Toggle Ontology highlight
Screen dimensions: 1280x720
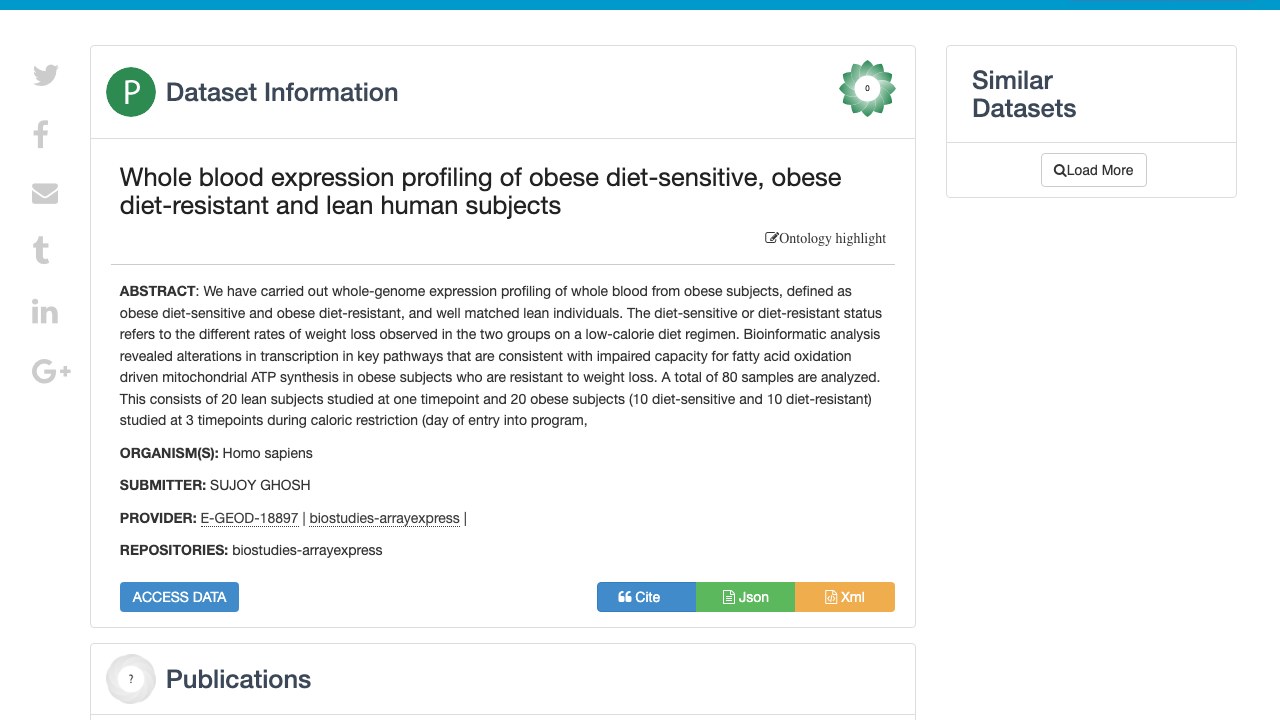(825, 238)
